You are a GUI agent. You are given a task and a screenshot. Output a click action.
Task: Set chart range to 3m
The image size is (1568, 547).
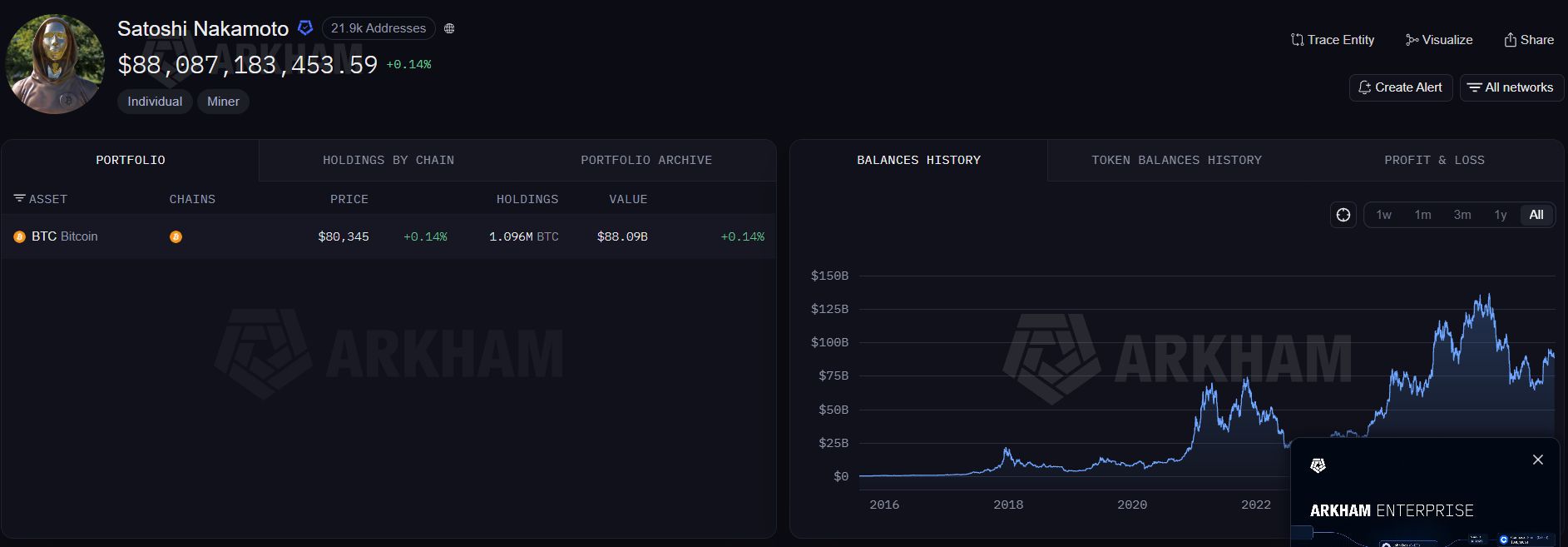coord(1462,215)
